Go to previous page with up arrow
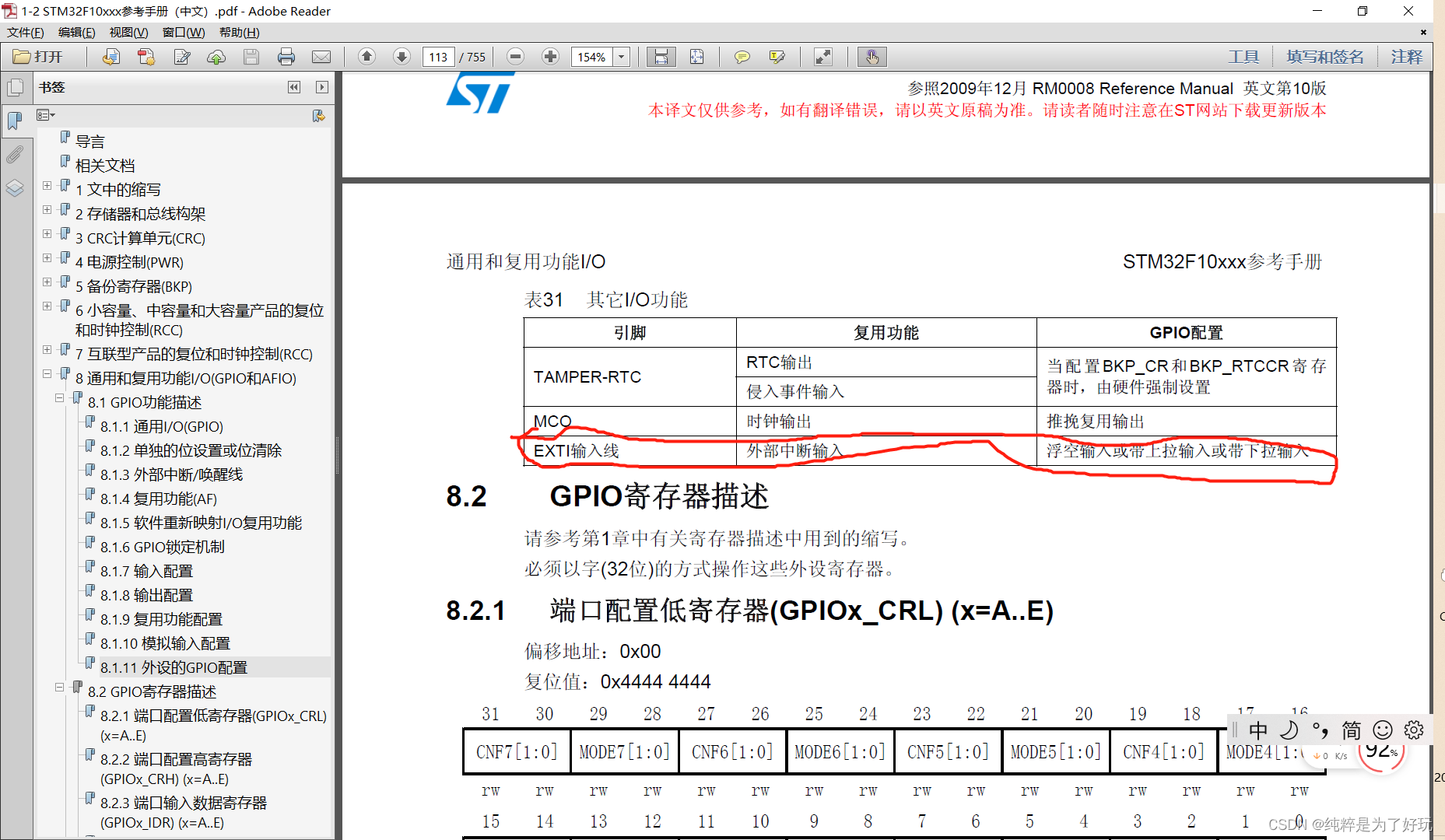This screenshot has width=1445, height=840. pos(367,57)
